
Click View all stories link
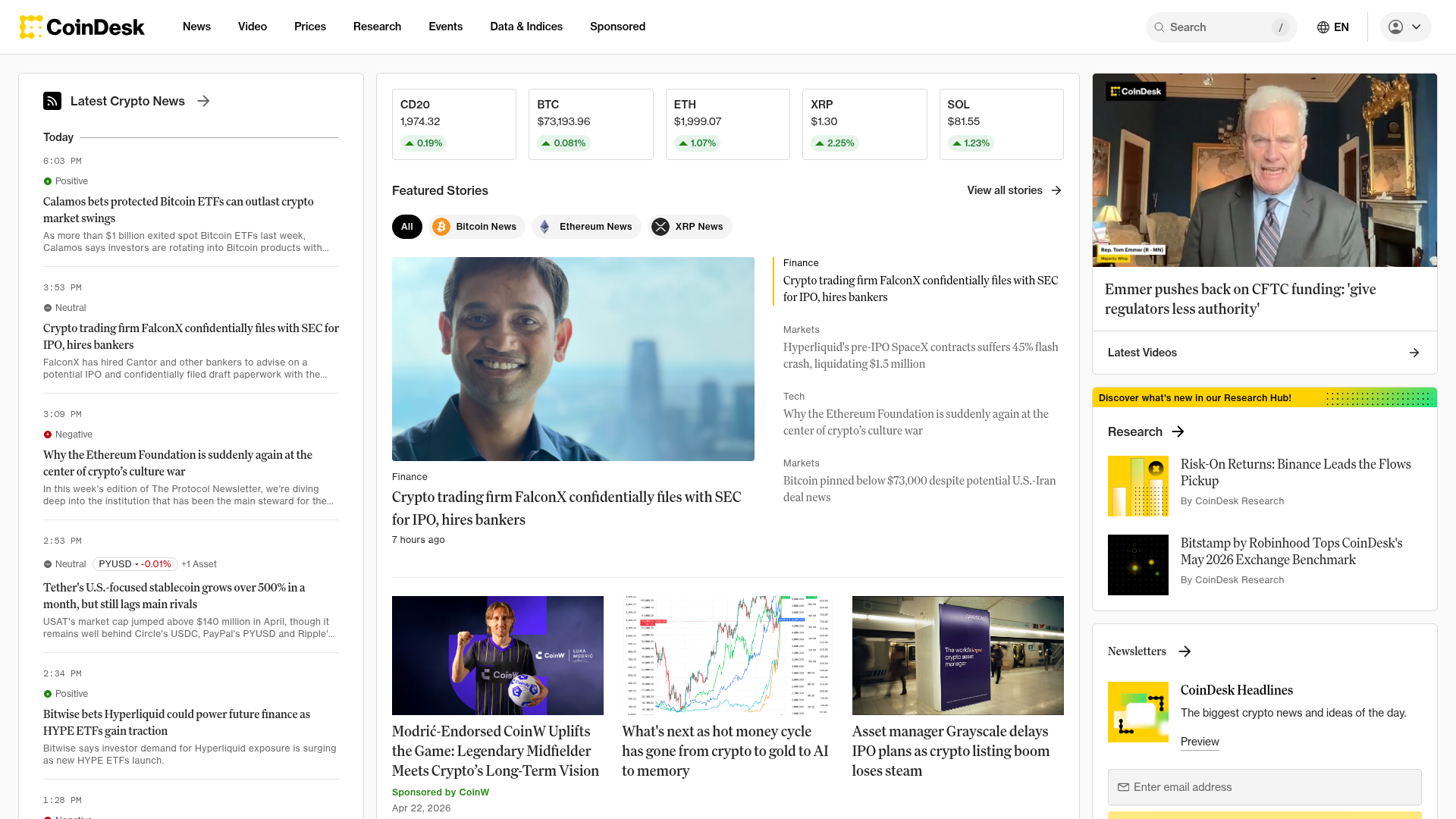click(x=1015, y=190)
